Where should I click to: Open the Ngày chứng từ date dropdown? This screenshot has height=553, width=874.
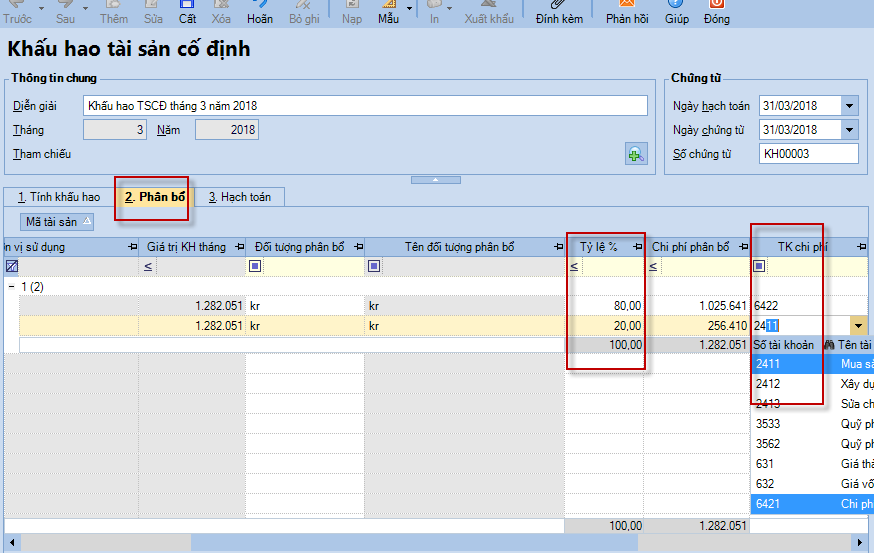(x=849, y=130)
